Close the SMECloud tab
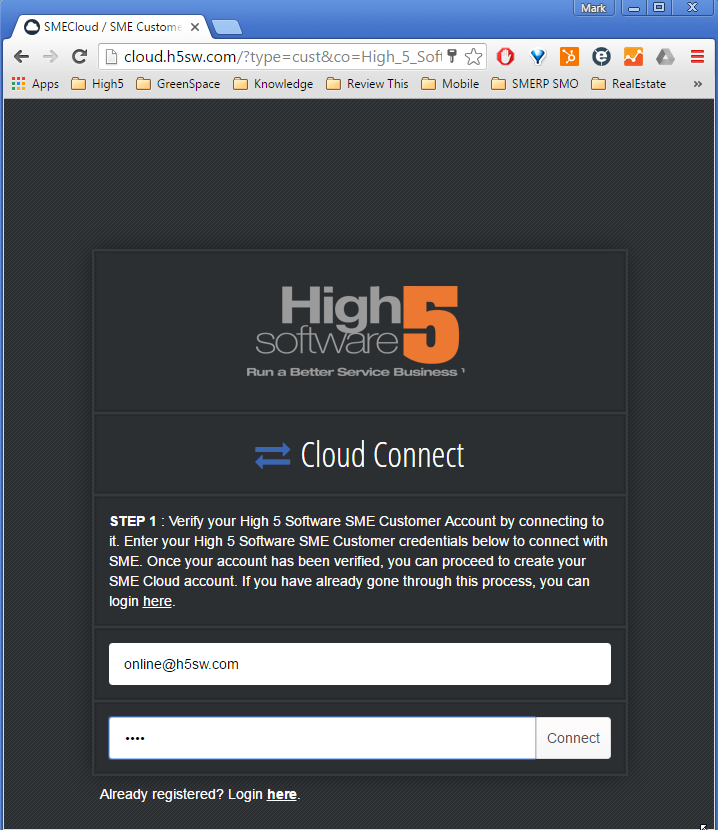This screenshot has height=830, width=718. click(x=195, y=27)
